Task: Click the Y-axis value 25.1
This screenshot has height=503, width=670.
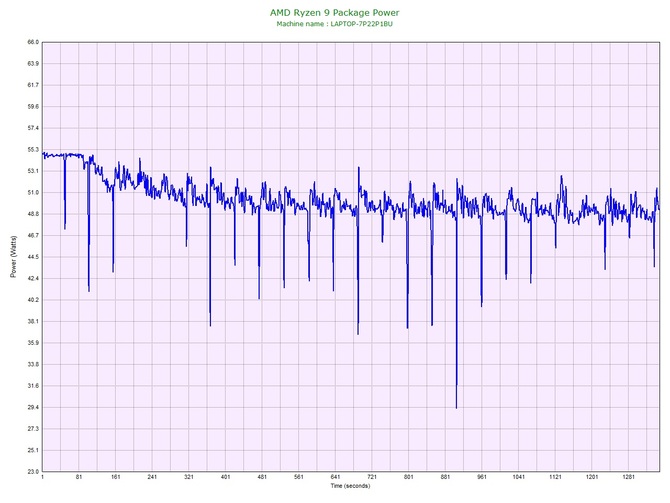Action: 33,450
